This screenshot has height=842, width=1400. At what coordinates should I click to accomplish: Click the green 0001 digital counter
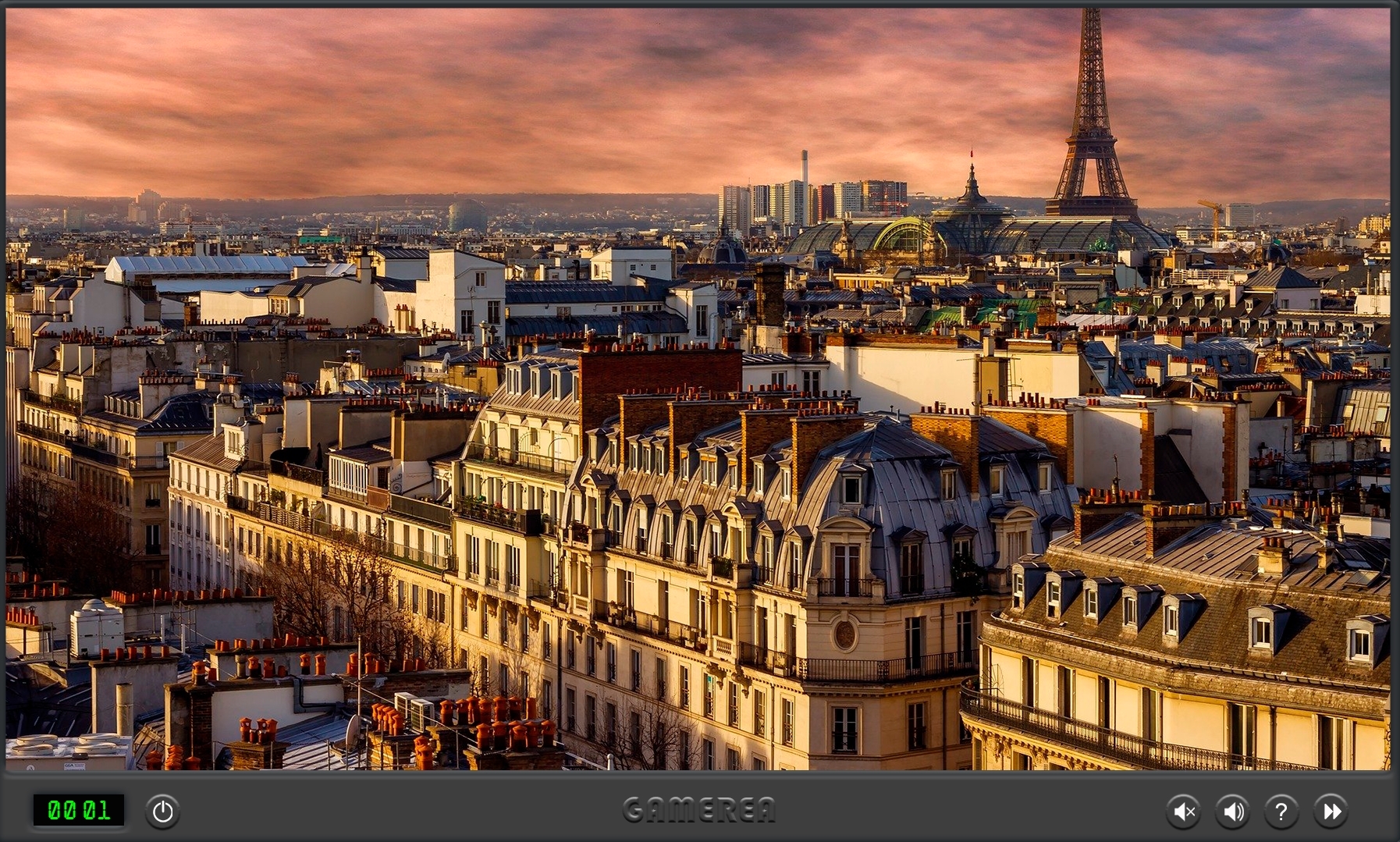click(x=79, y=810)
